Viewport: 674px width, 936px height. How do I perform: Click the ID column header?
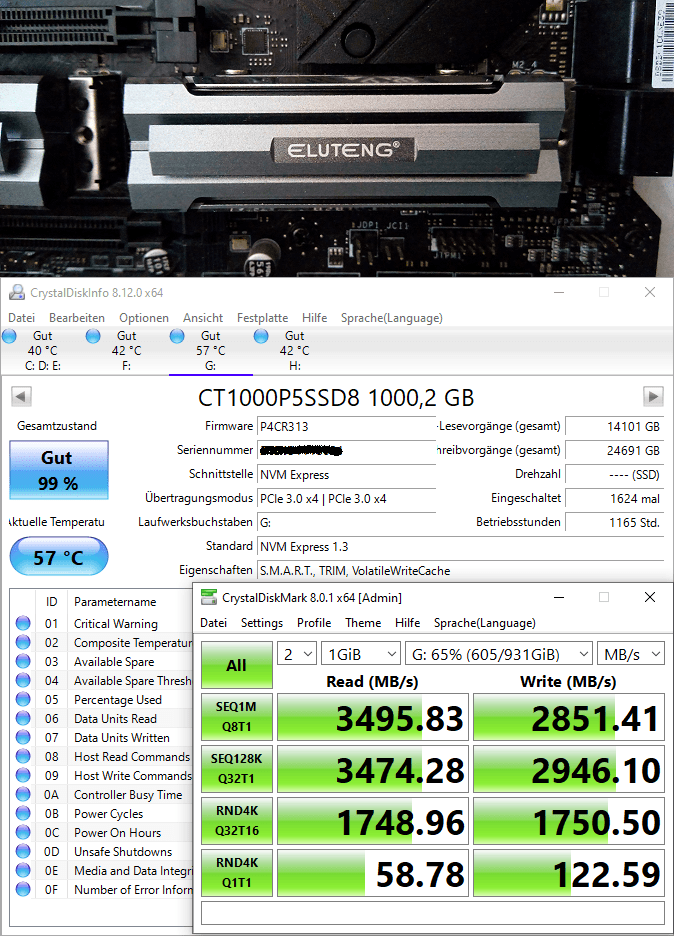(x=52, y=602)
